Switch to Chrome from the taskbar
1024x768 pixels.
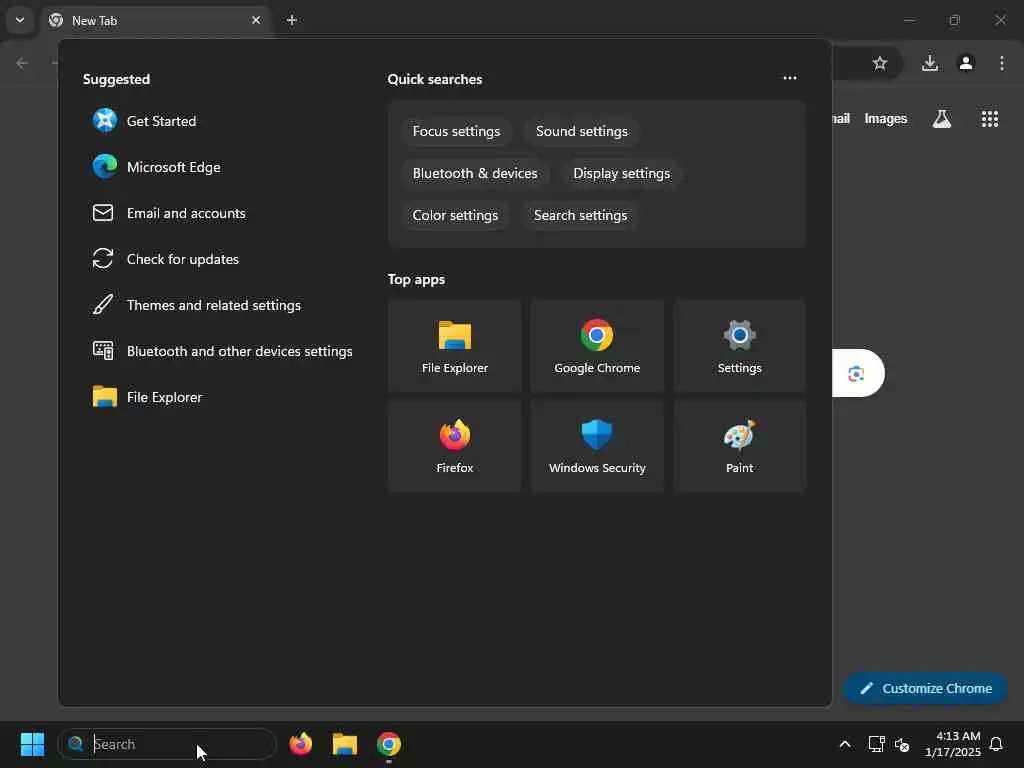389,744
